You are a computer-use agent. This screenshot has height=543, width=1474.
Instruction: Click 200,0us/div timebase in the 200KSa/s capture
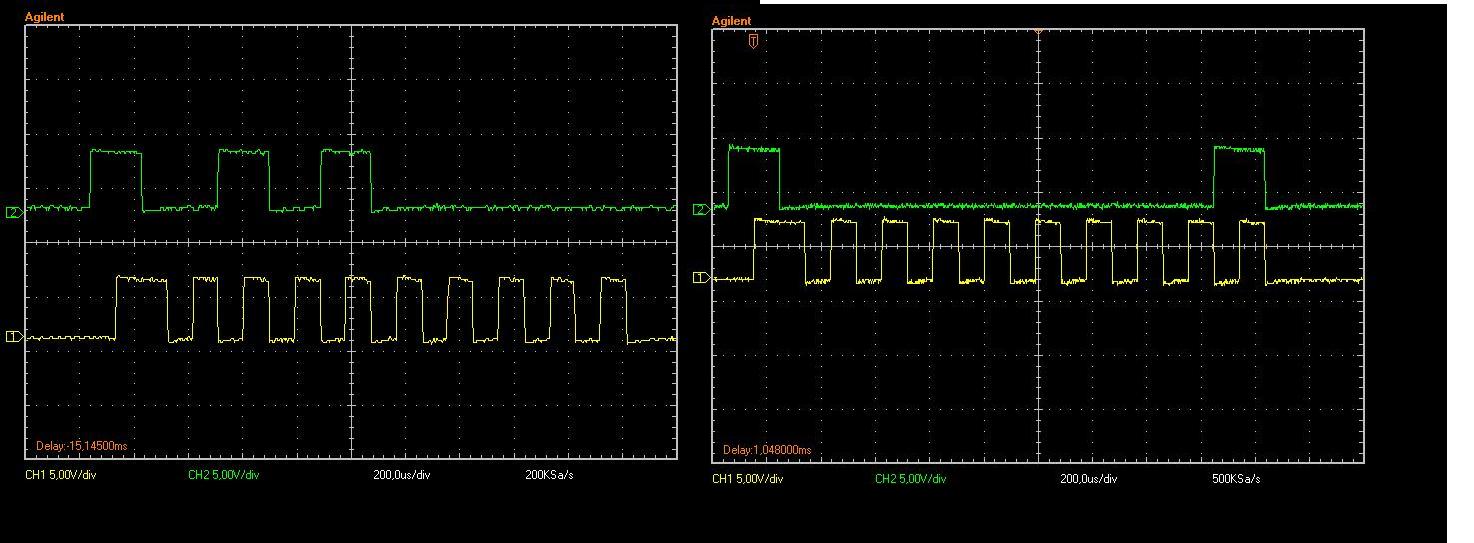(x=402, y=474)
